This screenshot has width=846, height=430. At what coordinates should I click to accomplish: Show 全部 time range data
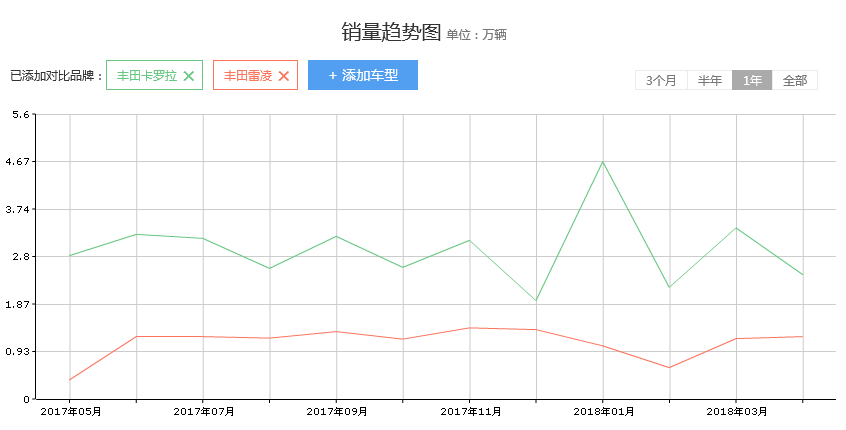click(x=795, y=81)
